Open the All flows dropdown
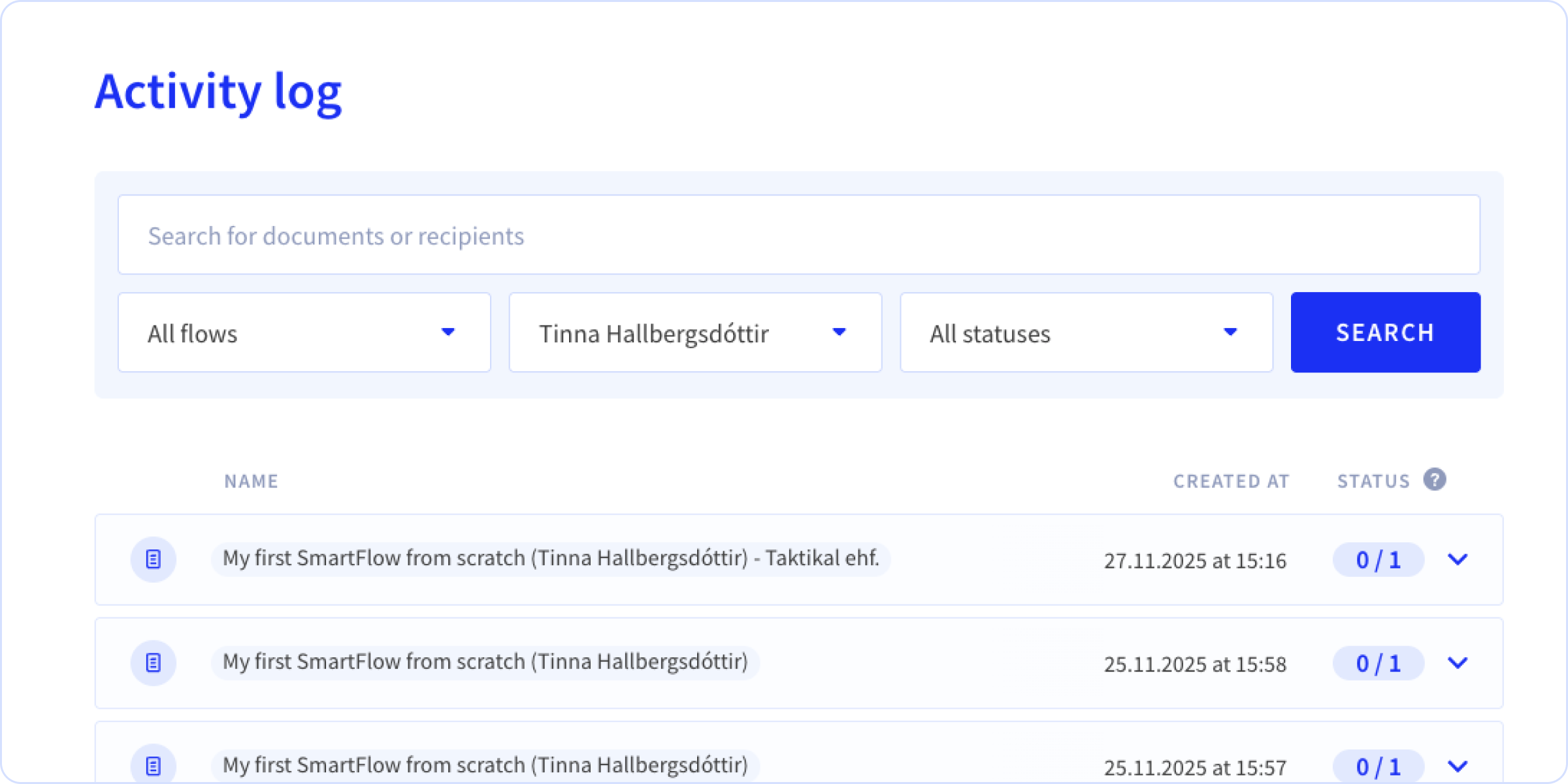The image size is (1568, 784). point(304,333)
